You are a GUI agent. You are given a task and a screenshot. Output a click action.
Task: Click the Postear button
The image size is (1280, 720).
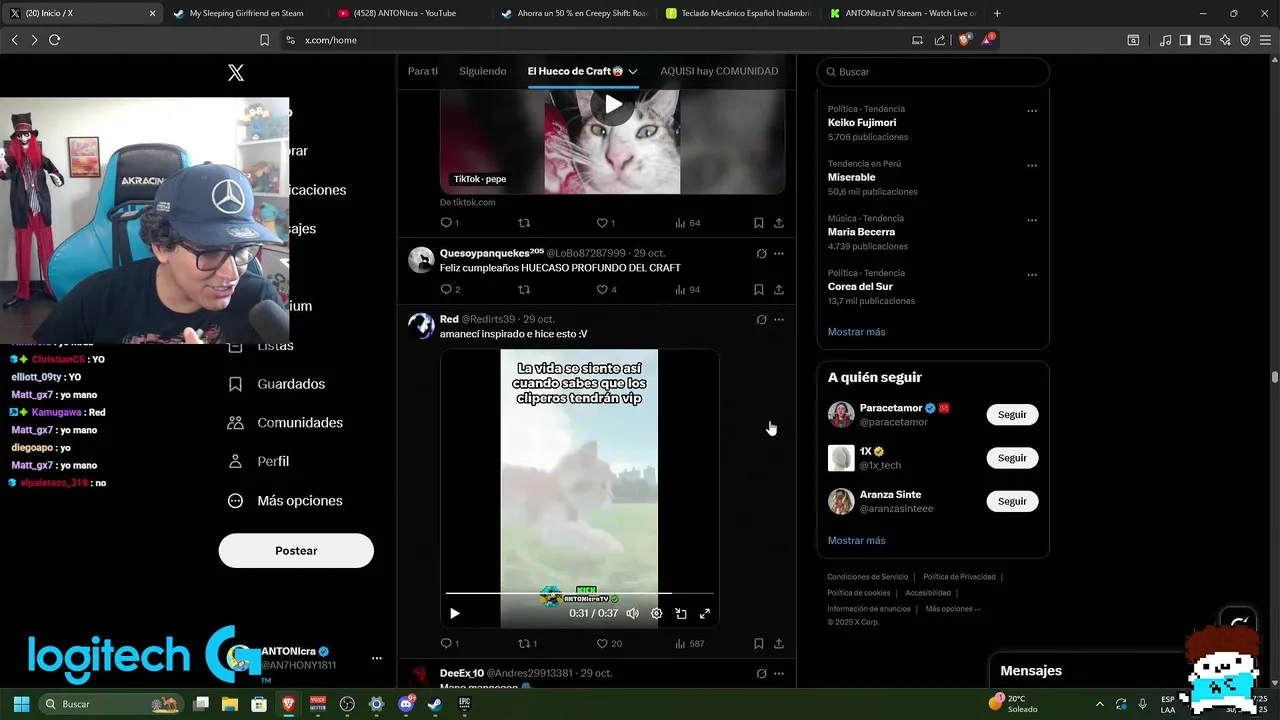[296, 551]
